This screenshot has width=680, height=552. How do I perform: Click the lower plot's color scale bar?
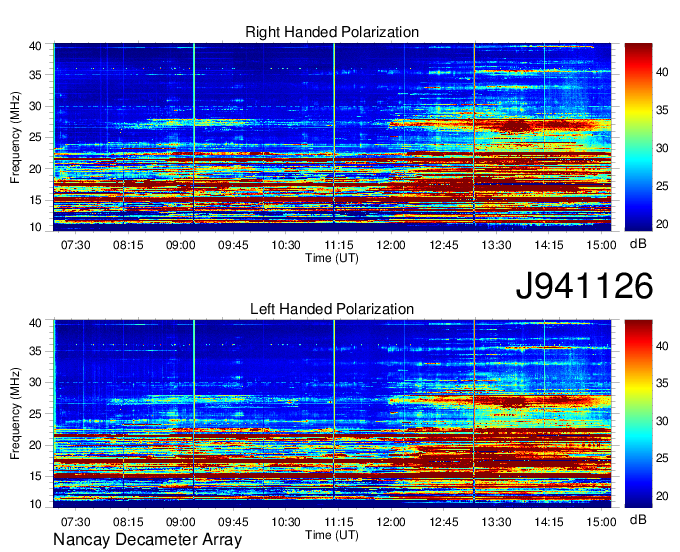pos(638,414)
